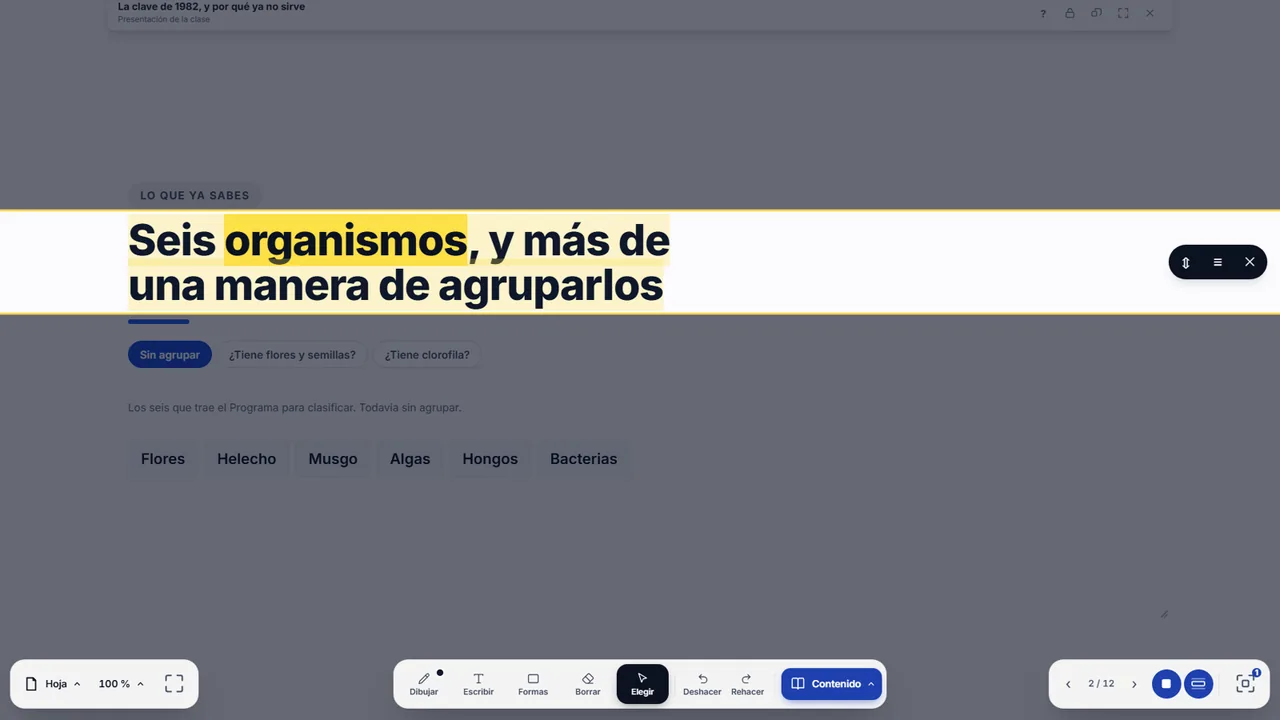Close the reading strip with its X
Image resolution: width=1280 pixels, height=720 pixels.
click(1250, 262)
